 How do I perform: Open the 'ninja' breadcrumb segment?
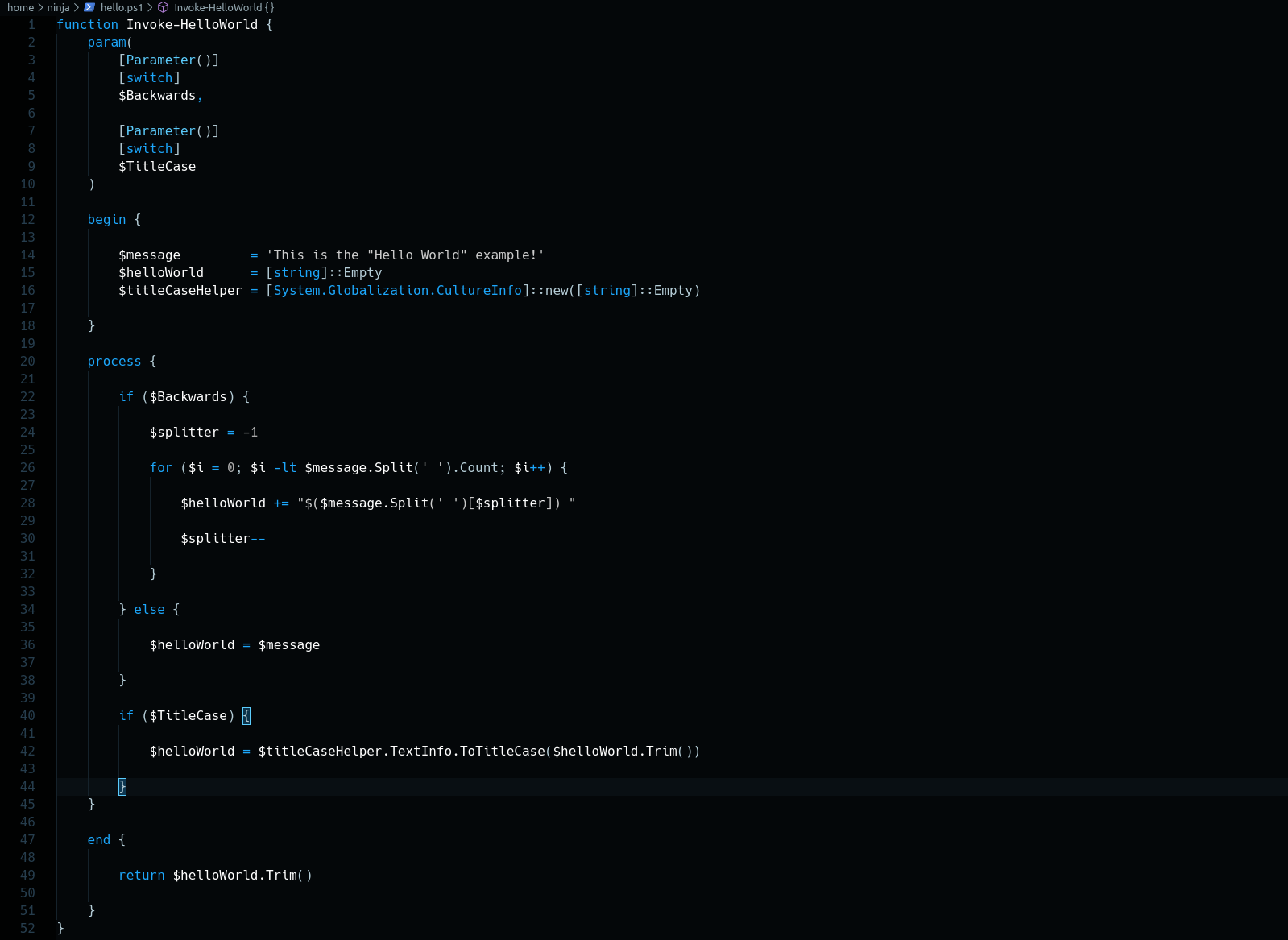[x=58, y=7]
